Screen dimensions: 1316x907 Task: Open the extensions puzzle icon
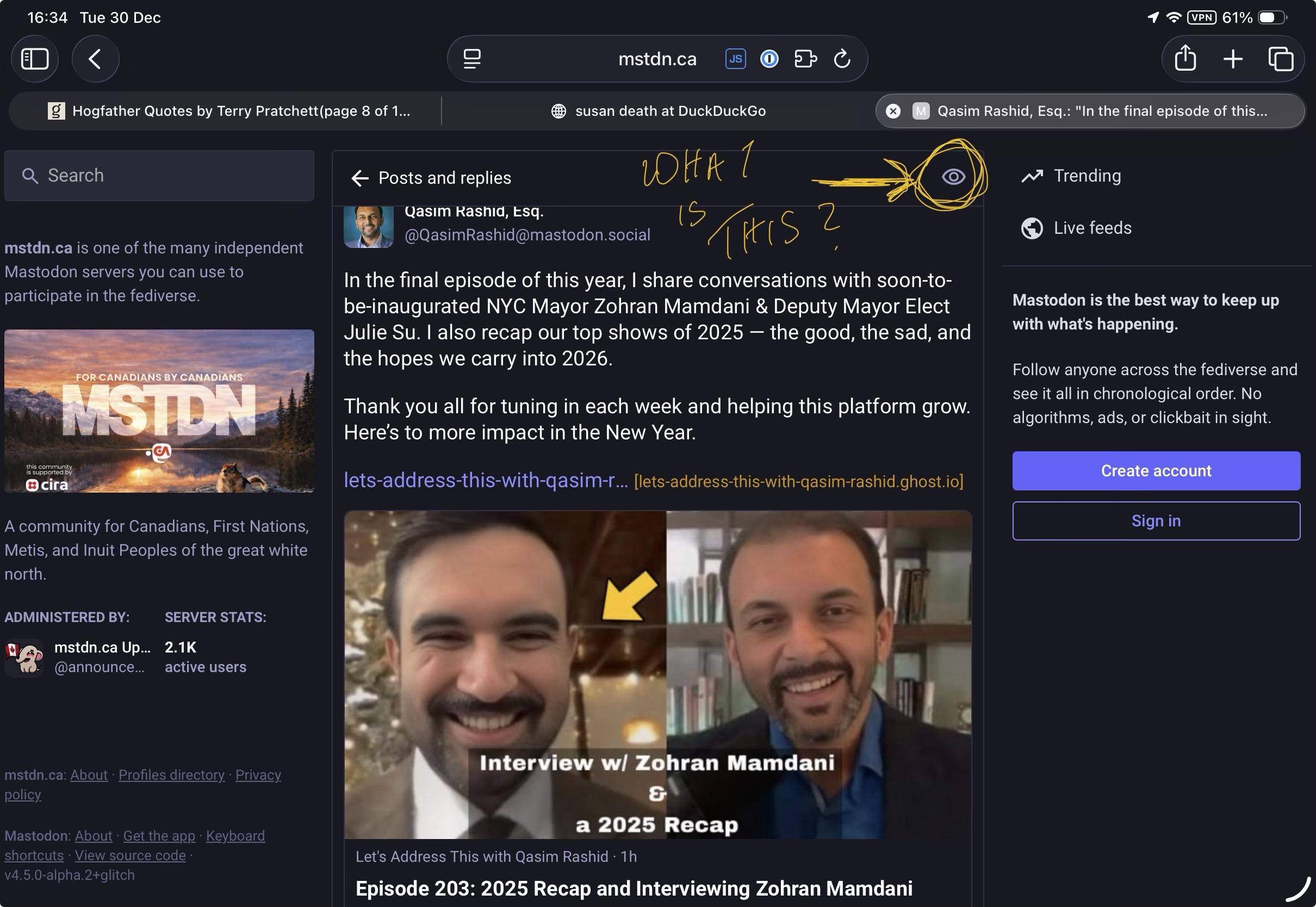(805, 59)
